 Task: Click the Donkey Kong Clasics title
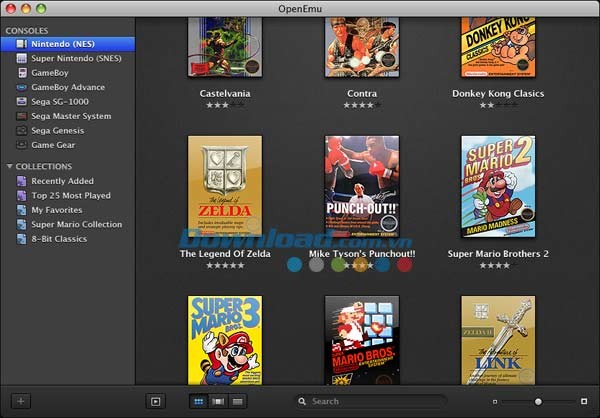(498, 93)
